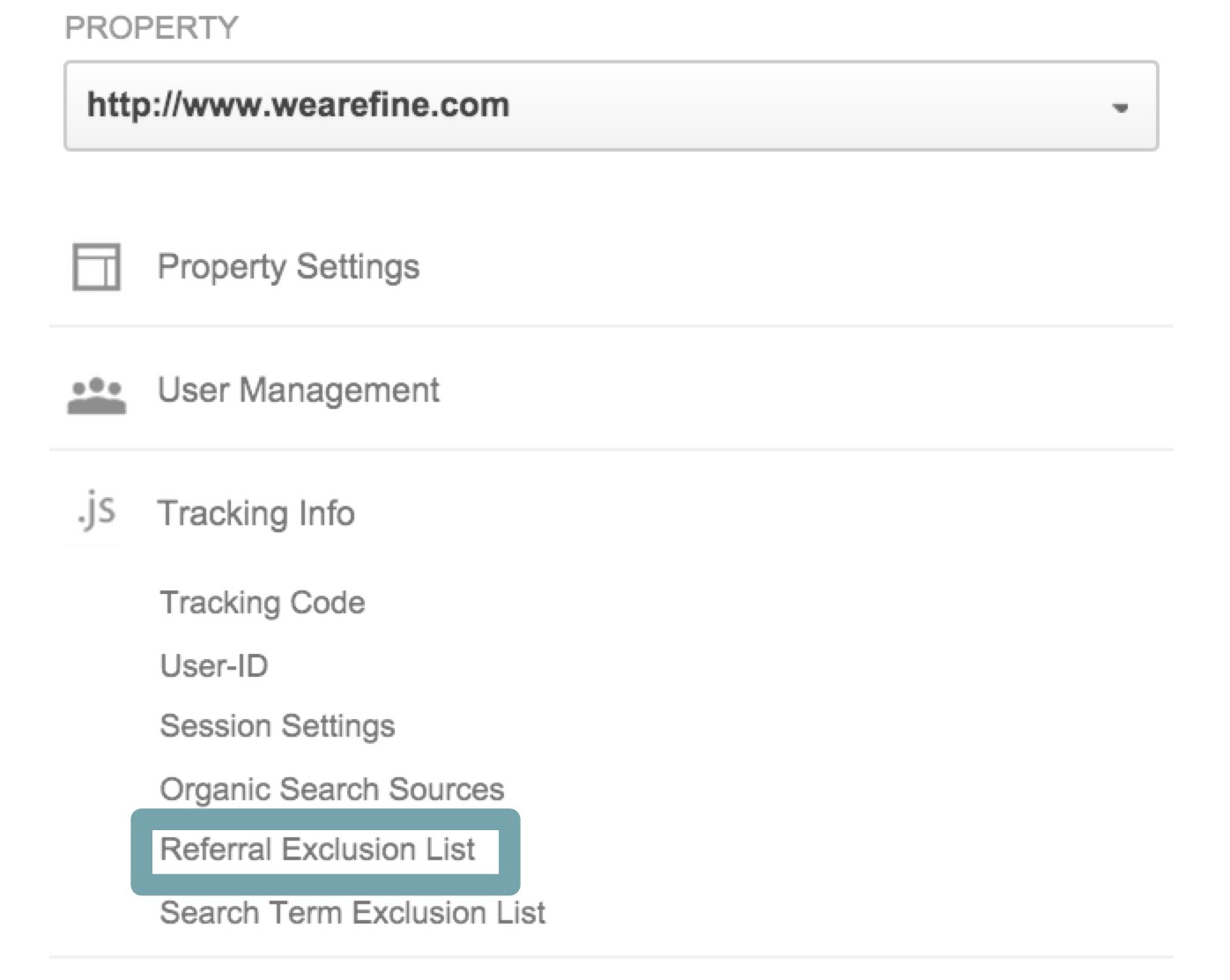Viewport: 1230px width, 980px height.
Task: Go to Tracking Code
Action: 263,603
